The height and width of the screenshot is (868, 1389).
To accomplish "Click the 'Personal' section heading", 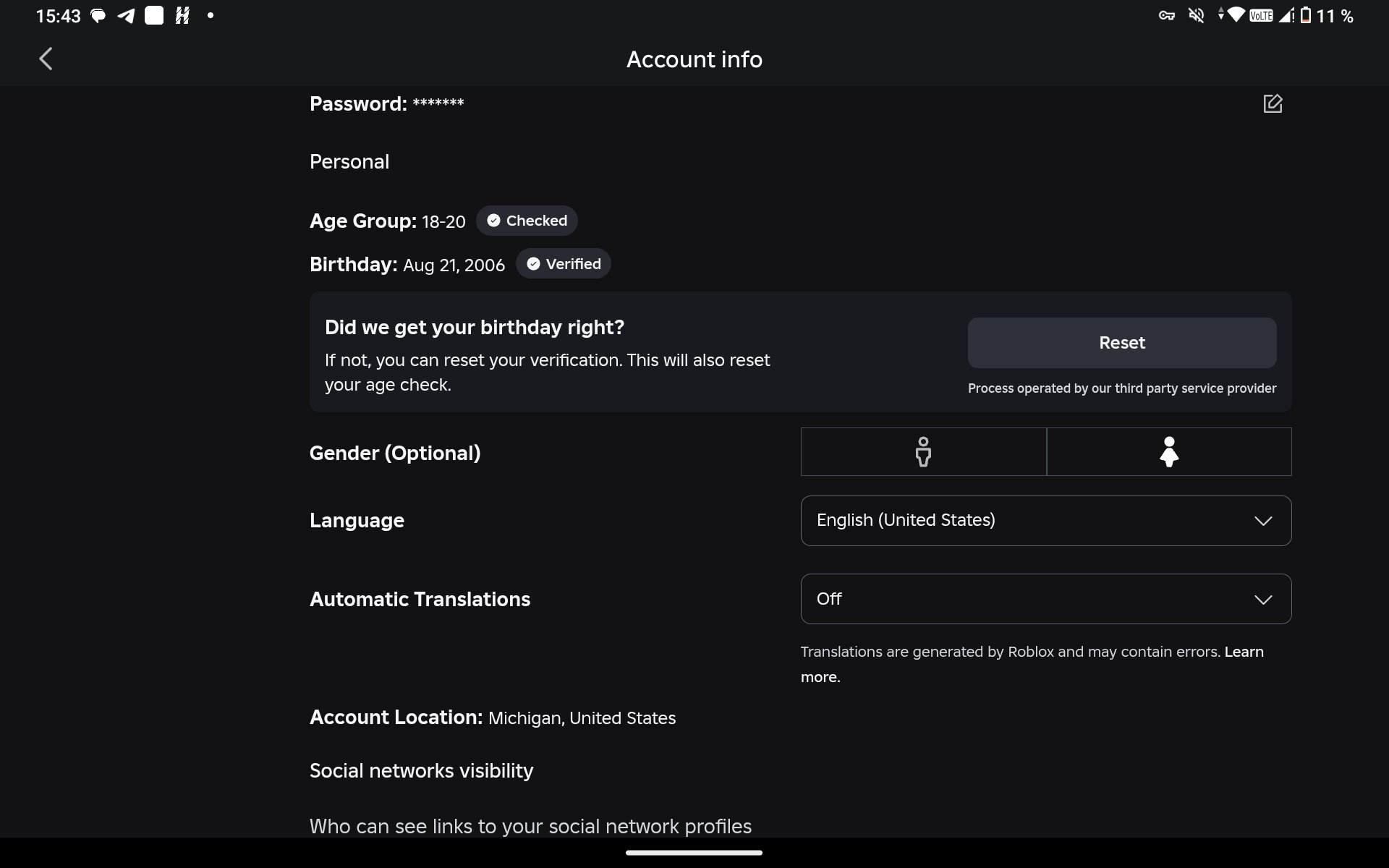I will [349, 161].
